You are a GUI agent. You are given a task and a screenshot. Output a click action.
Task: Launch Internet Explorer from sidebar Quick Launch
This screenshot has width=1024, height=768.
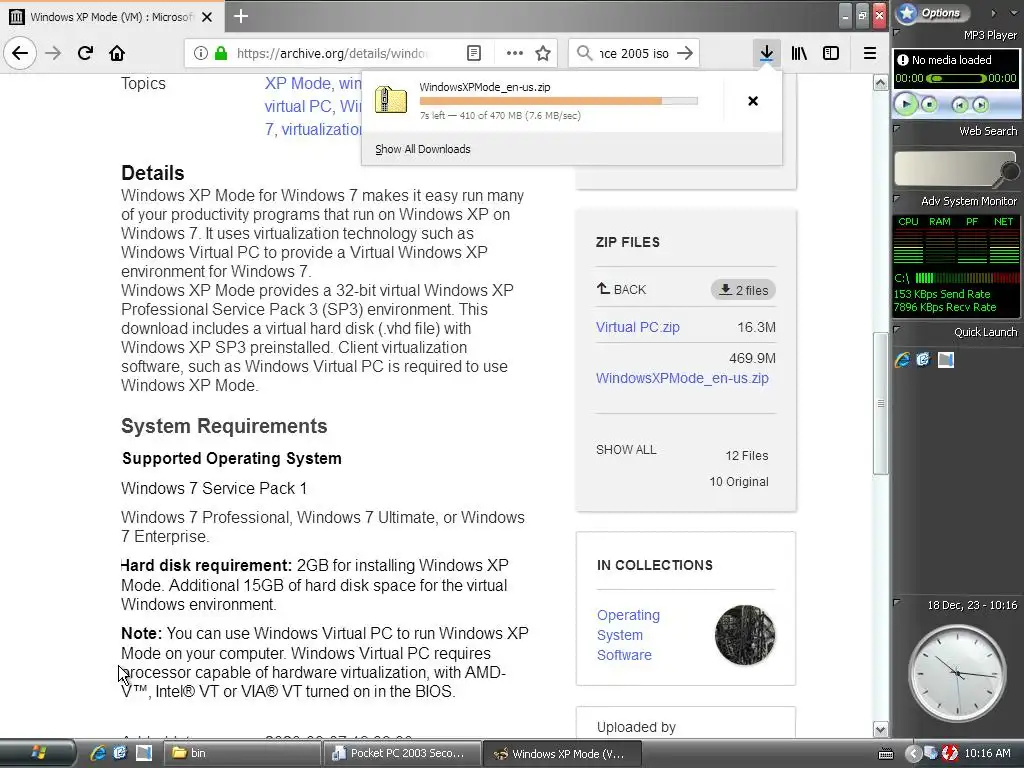pos(903,359)
